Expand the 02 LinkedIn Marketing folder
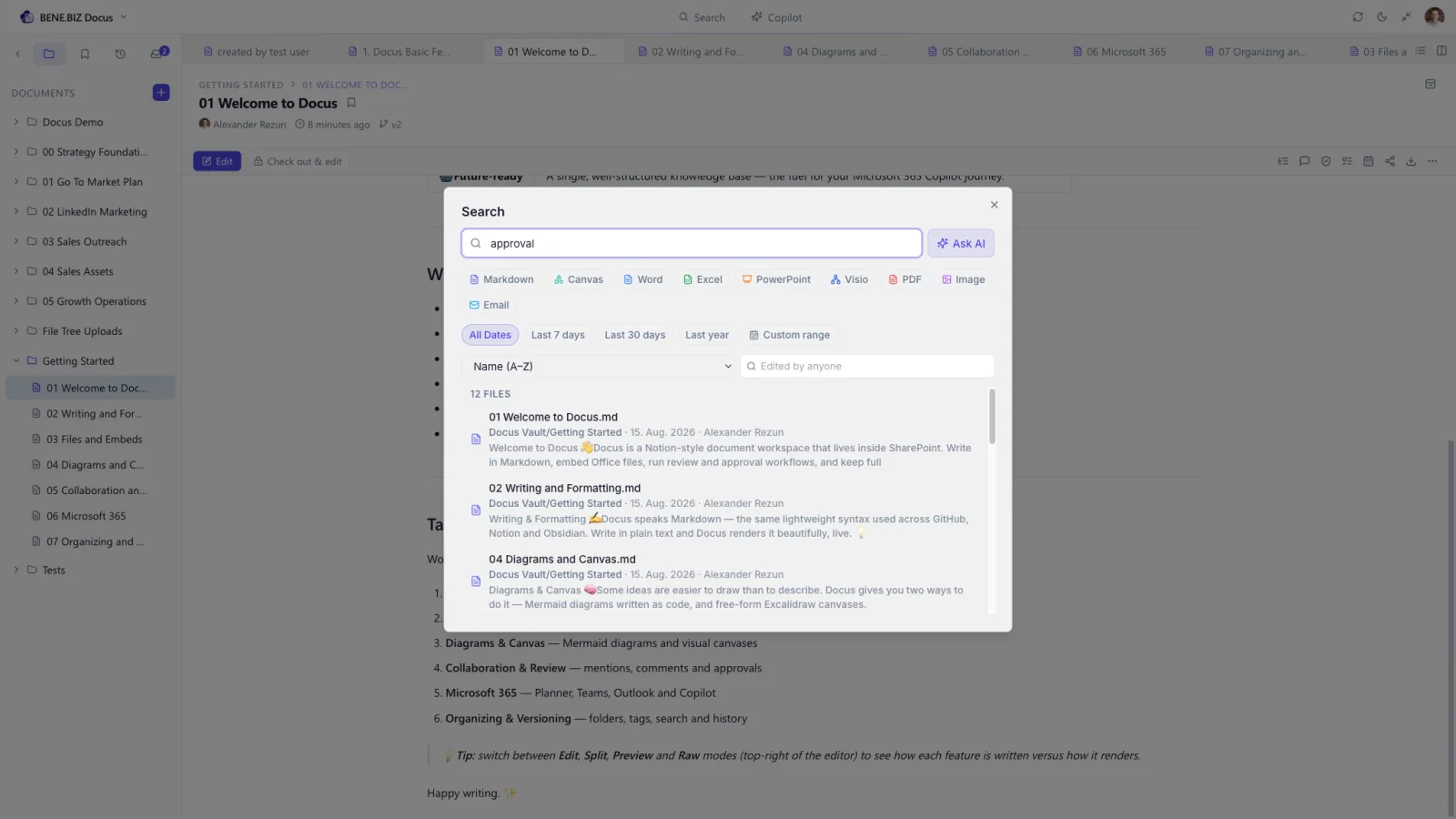This screenshot has height=819, width=1456. coord(16,212)
